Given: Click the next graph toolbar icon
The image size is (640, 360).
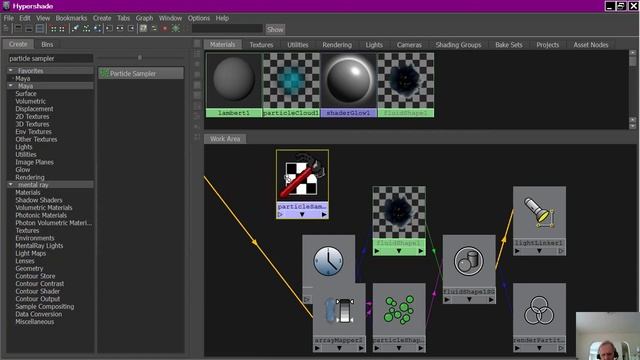Looking at the screenshot, I should [x=62, y=29].
